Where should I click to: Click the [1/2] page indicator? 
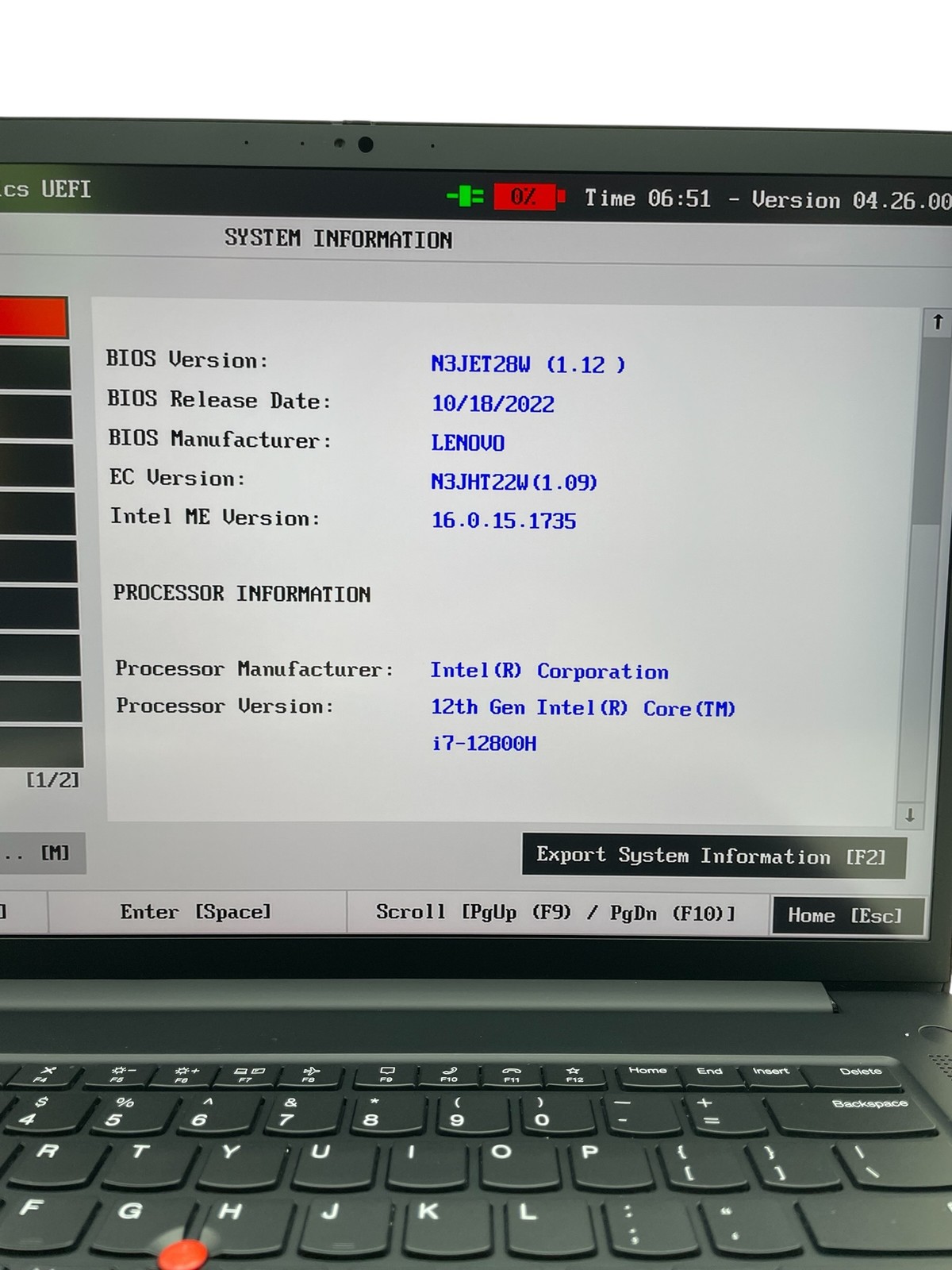[x=52, y=780]
